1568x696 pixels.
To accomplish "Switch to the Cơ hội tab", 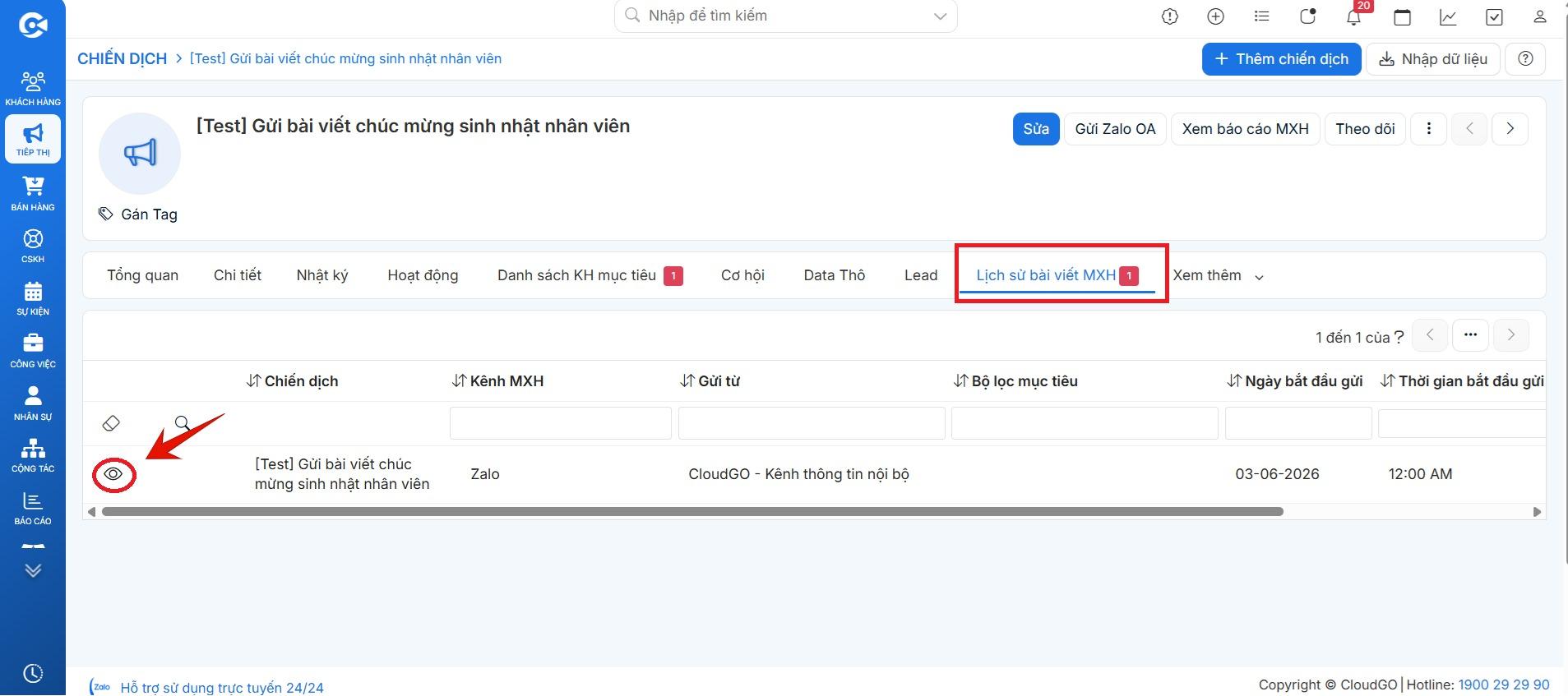I will tap(742, 275).
